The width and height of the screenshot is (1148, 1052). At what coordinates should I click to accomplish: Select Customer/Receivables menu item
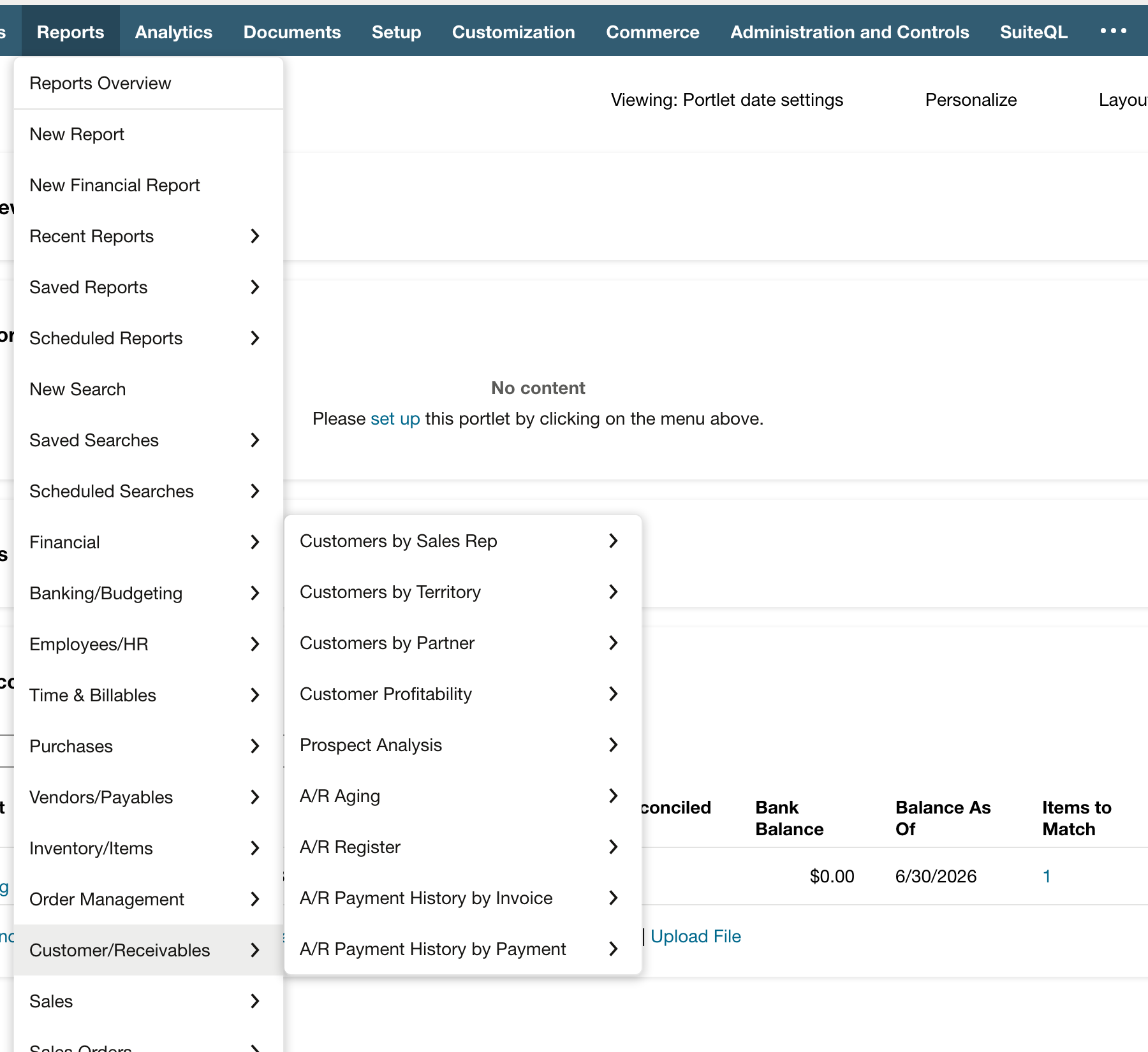point(149,950)
